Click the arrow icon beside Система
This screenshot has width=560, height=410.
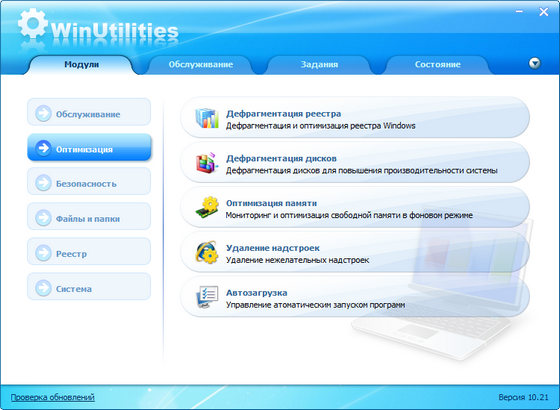pos(44,288)
